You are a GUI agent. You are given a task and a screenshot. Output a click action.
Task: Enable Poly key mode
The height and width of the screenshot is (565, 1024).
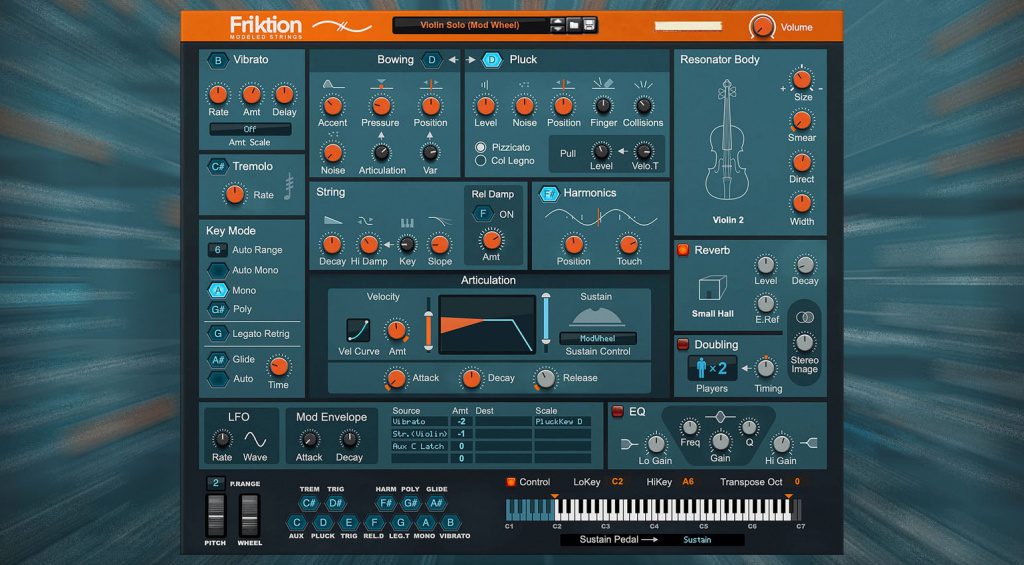click(217, 309)
